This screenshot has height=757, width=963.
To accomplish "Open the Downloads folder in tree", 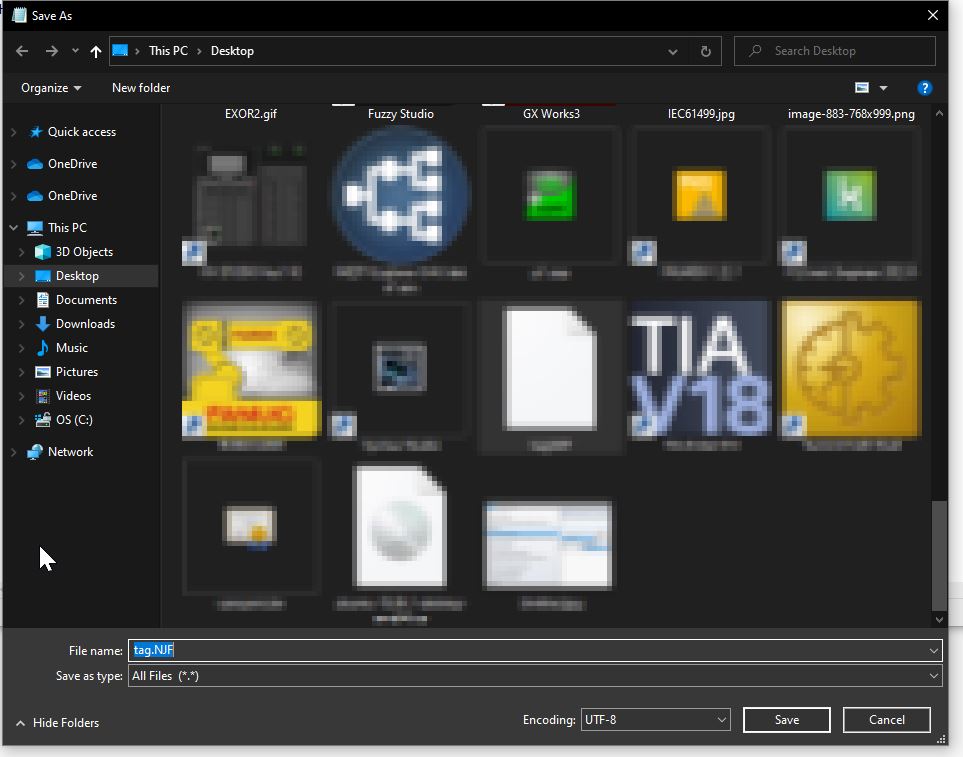I will click(x=85, y=324).
